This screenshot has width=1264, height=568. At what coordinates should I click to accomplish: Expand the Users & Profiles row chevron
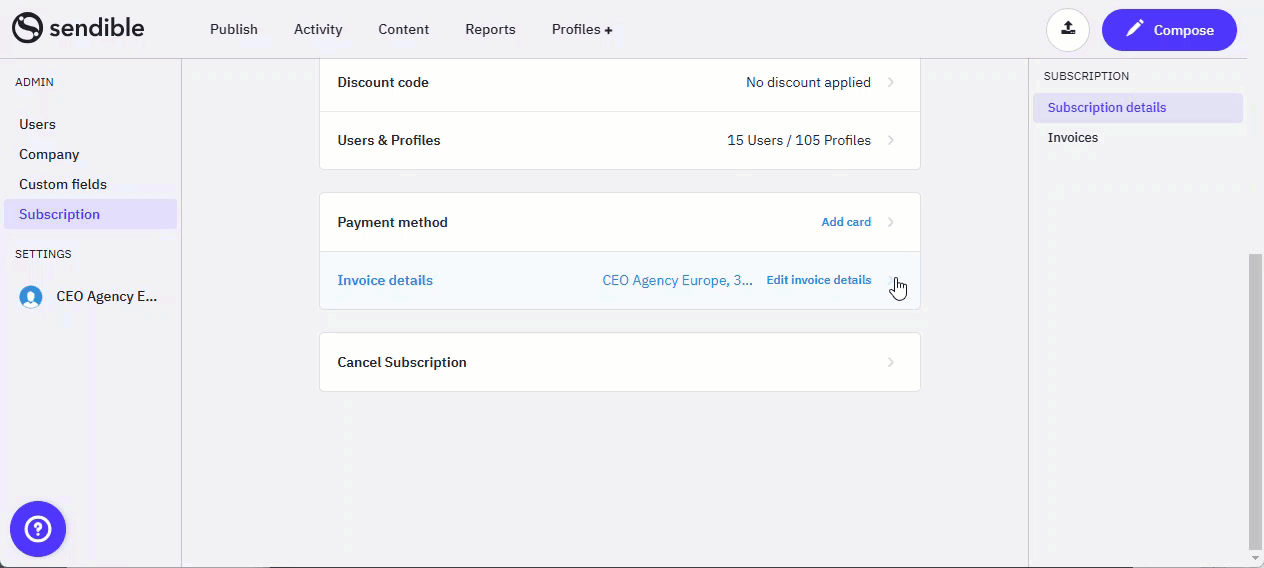point(891,140)
